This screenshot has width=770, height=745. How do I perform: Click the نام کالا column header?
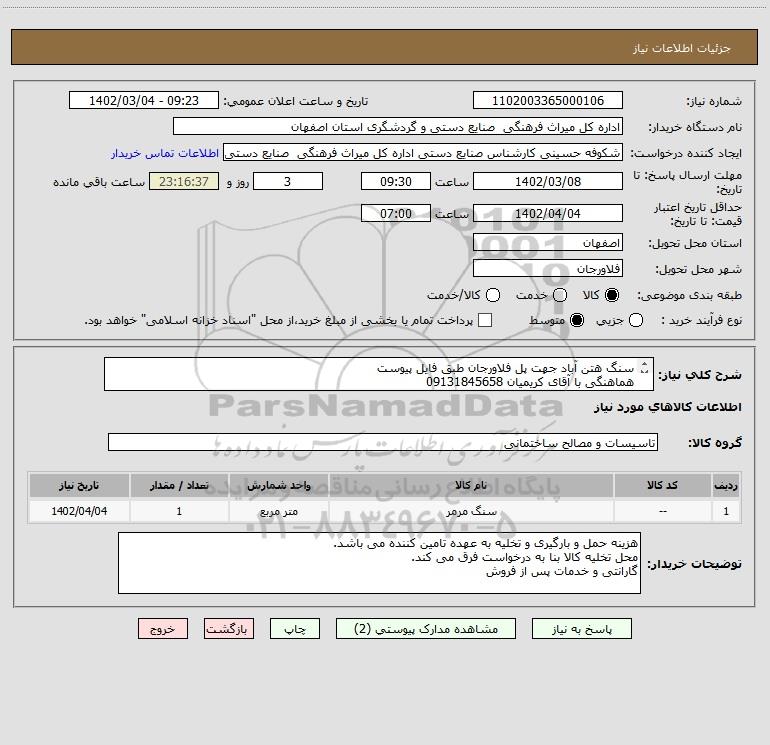tap(471, 485)
